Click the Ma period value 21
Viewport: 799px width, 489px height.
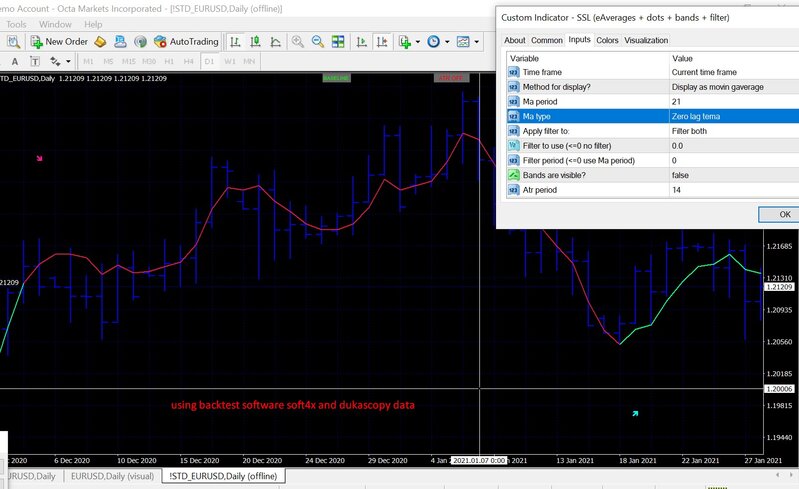[677, 102]
